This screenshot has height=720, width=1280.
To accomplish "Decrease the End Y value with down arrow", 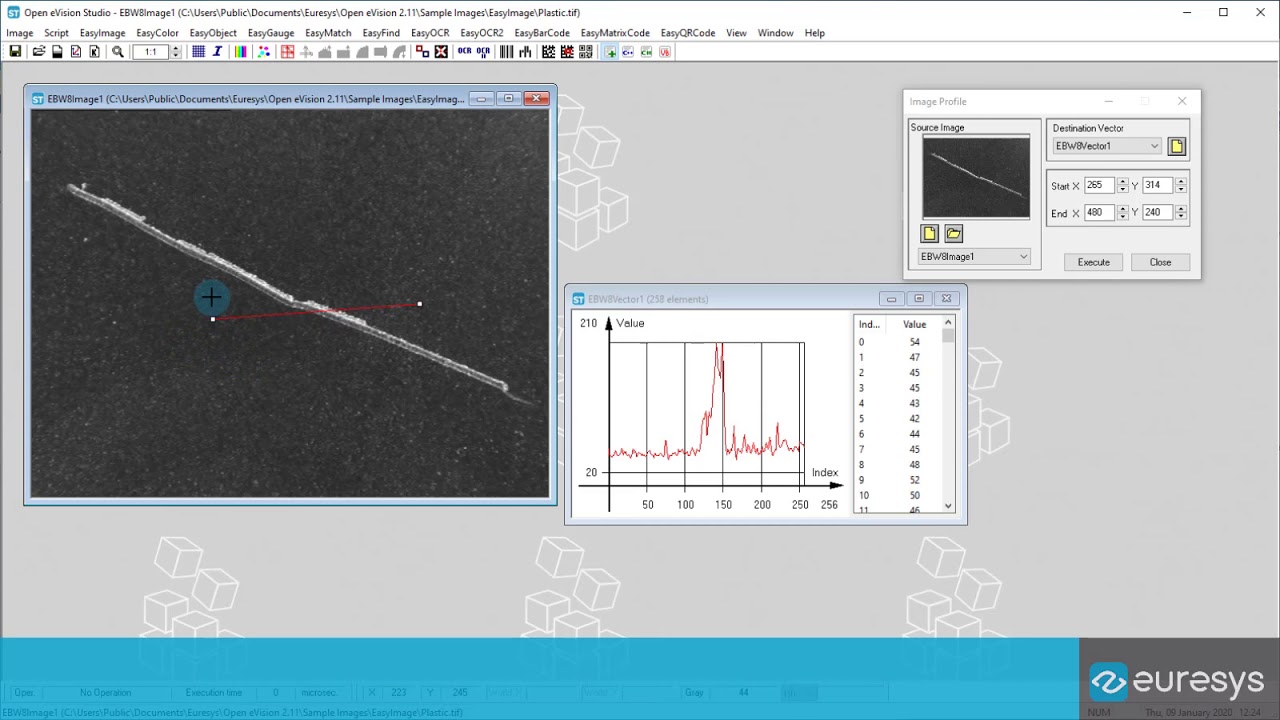I will click(x=1181, y=217).
